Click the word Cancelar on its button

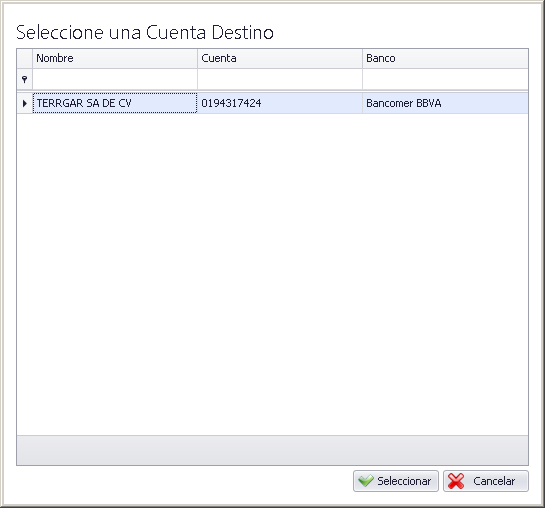point(494,481)
